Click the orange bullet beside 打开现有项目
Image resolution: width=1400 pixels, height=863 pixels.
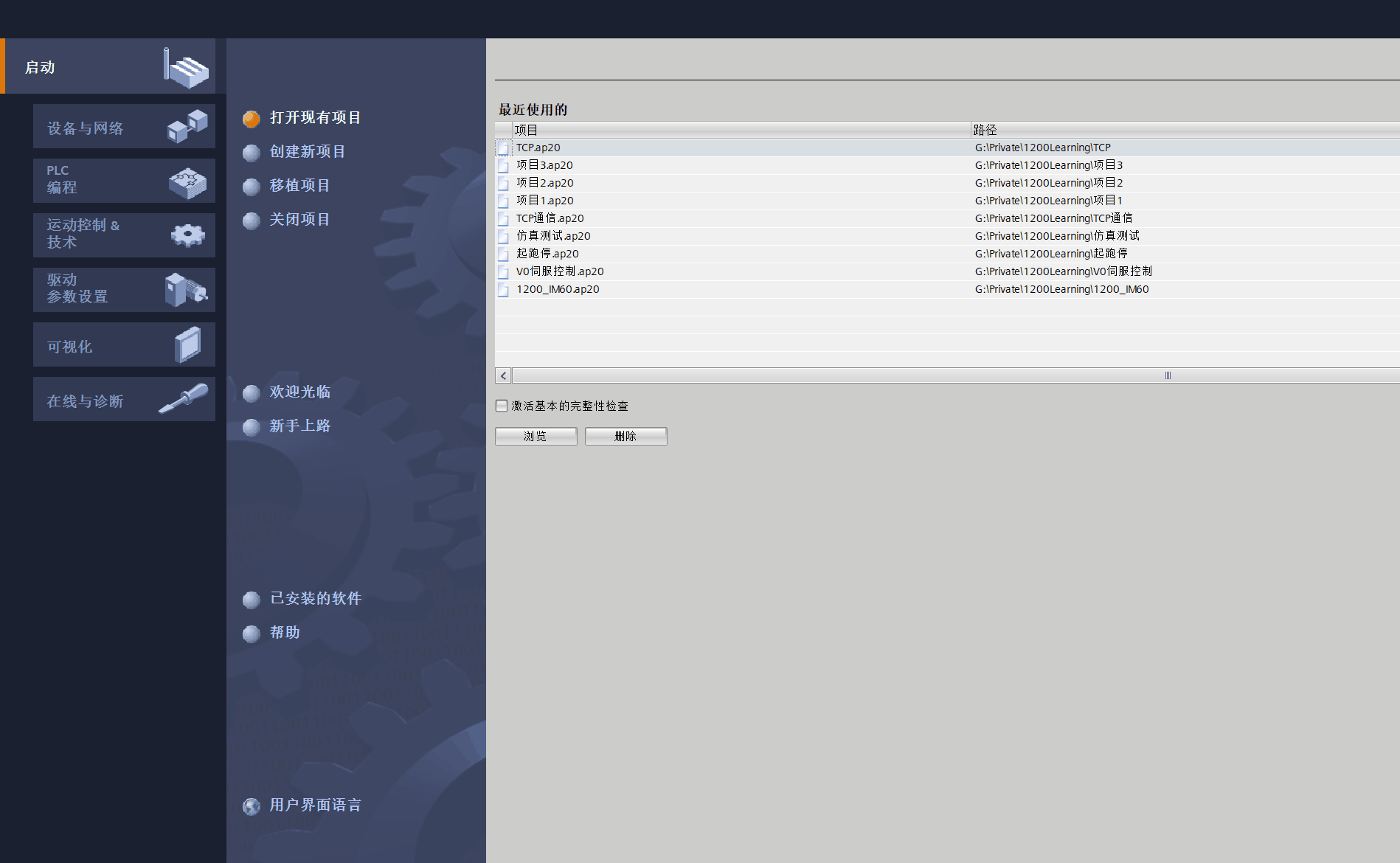pyautogui.click(x=252, y=119)
